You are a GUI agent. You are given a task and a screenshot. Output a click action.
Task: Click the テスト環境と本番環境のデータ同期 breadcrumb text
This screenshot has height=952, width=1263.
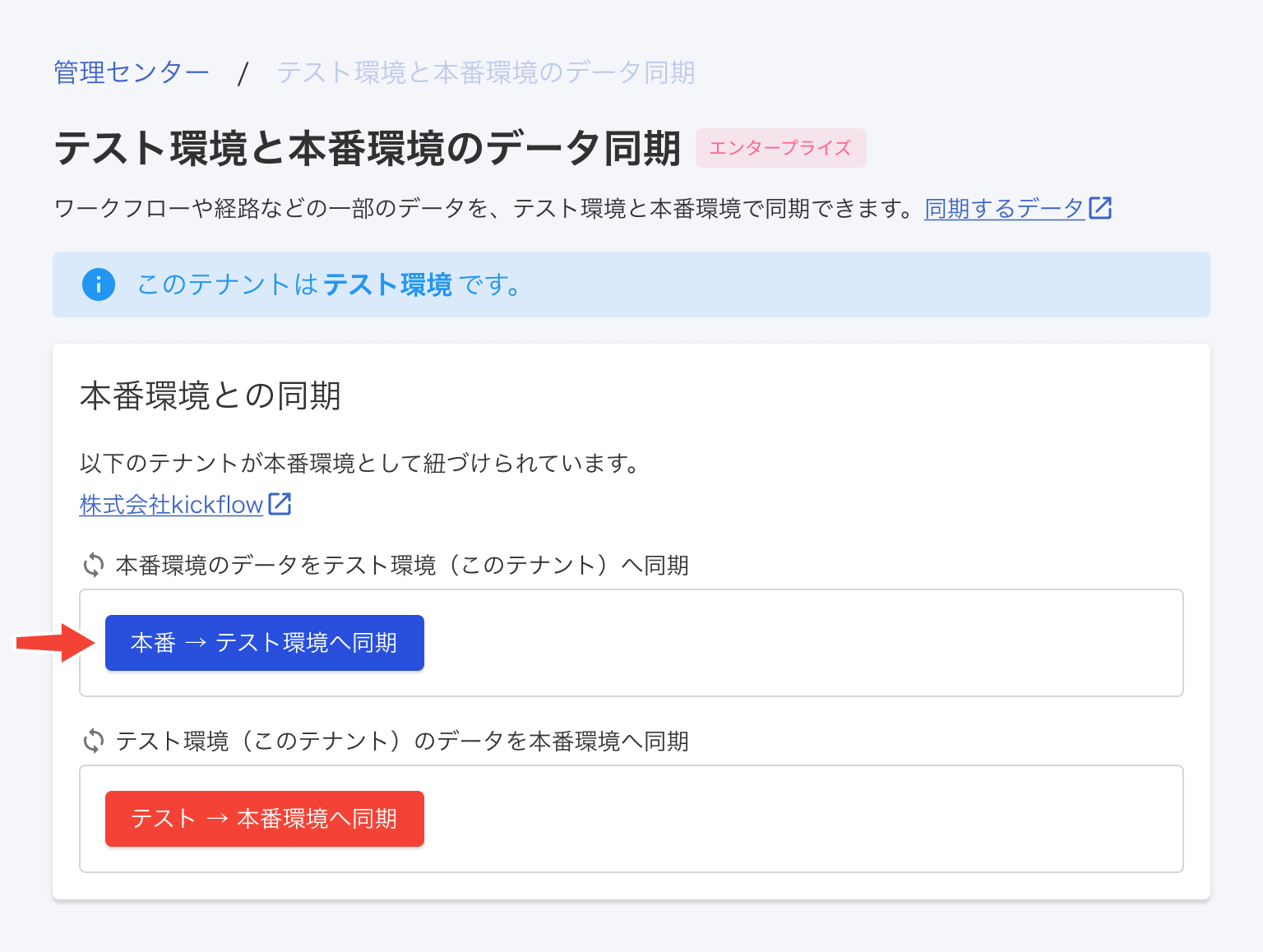click(x=486, y=72)
